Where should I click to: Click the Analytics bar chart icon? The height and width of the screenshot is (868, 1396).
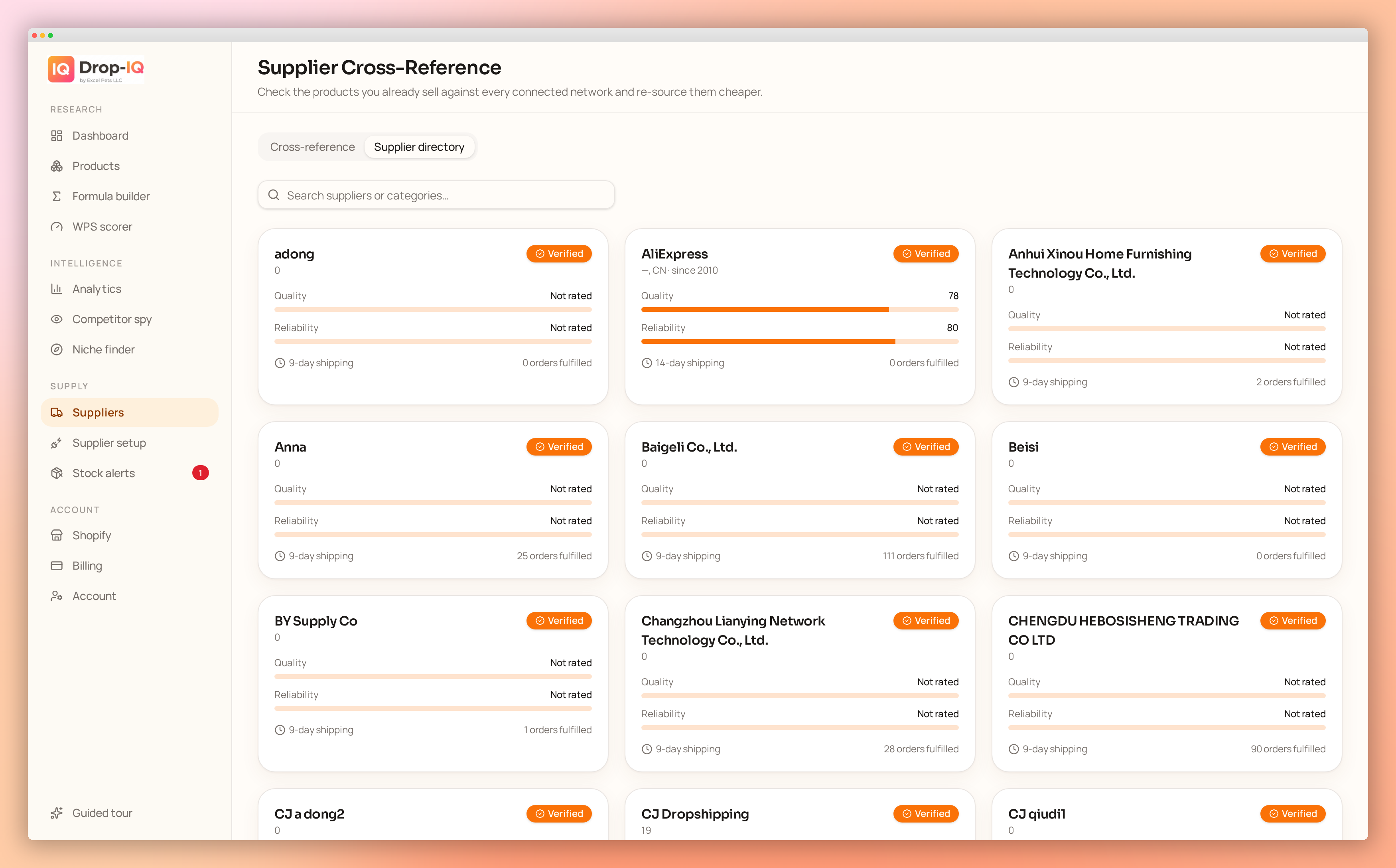pos(56,289)
